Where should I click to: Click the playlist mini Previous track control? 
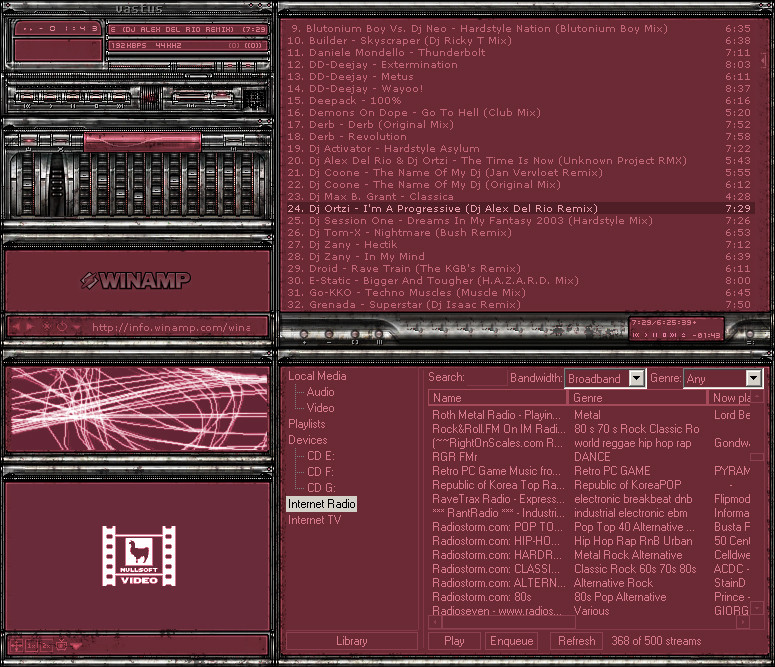click(x=636, y=335)
